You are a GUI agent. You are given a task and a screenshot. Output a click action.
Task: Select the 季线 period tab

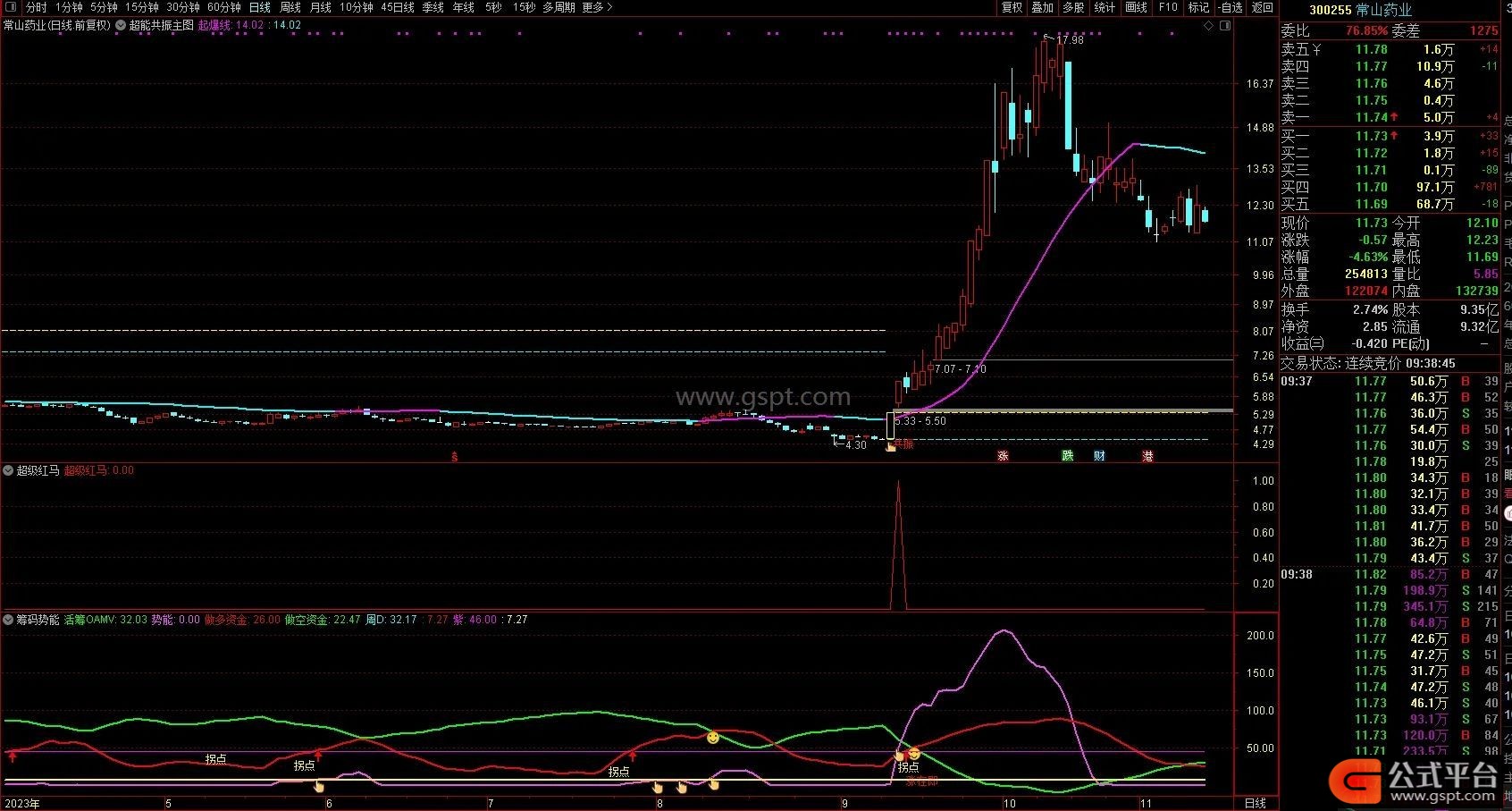tap(433, 7)
